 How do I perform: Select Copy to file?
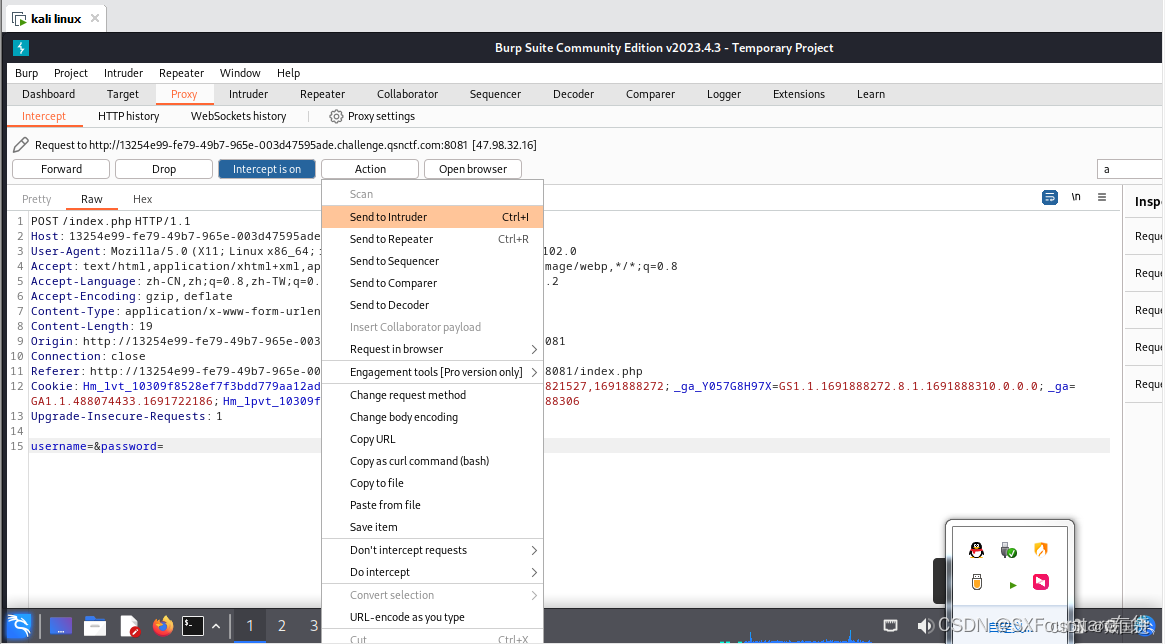coord(432,483)
